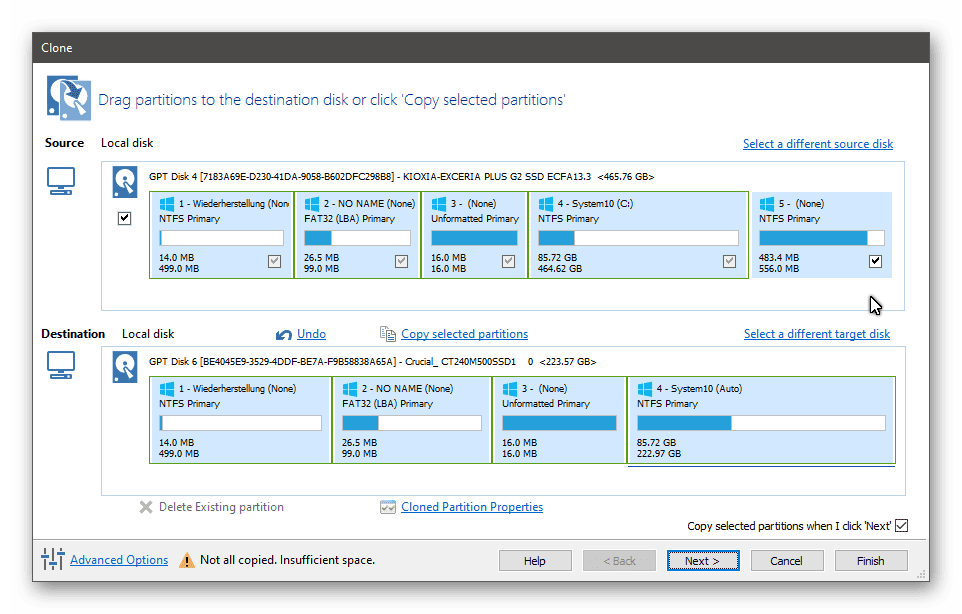The height and width of the screenshot is (614, 962).
Task: Click the Advanced Options sliders icon
Action: (x=53, y=558)
